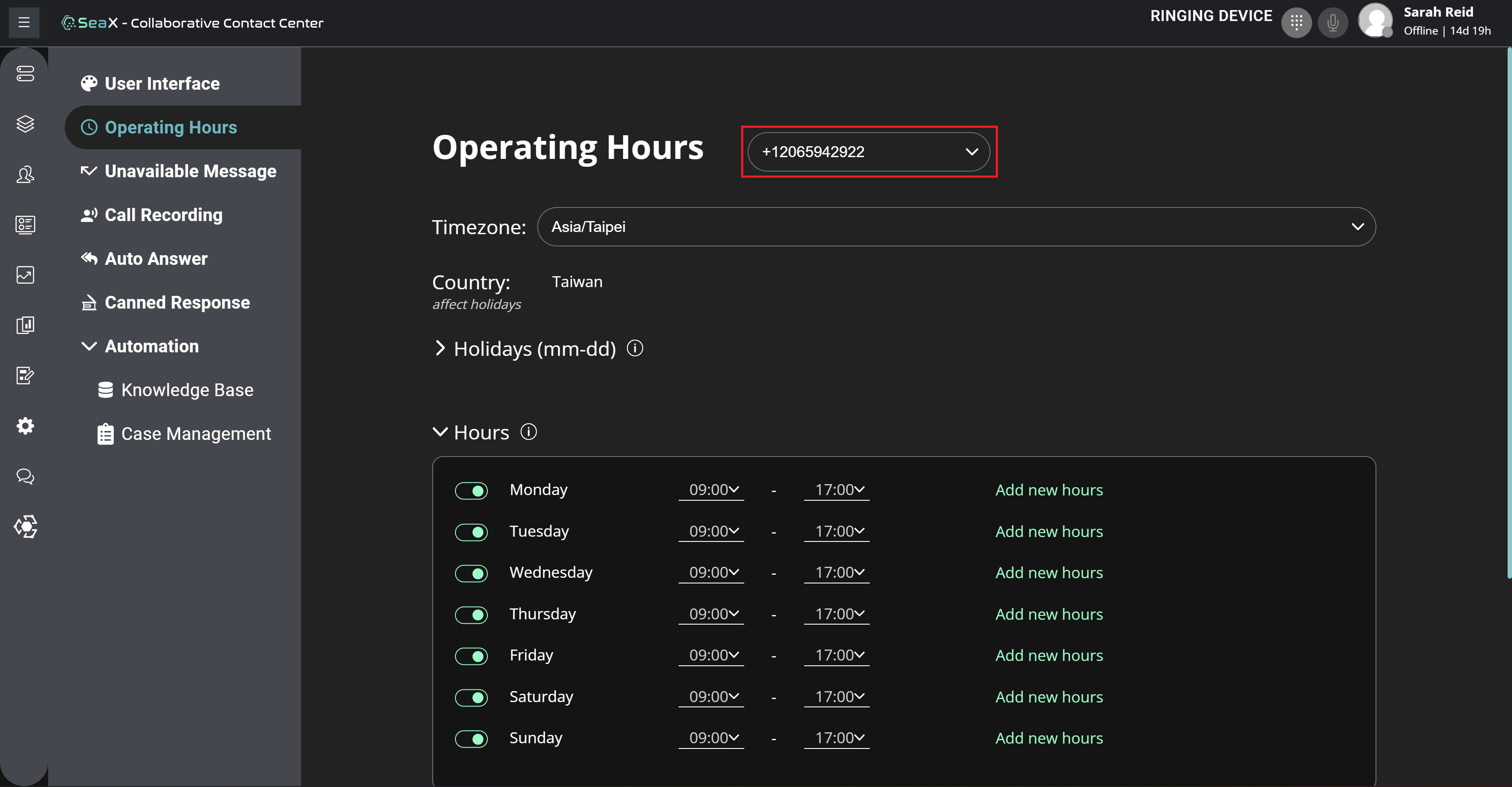1512x787 pixels.
Task: Click the microphone icon near the profile
Action: [1333, 22]
